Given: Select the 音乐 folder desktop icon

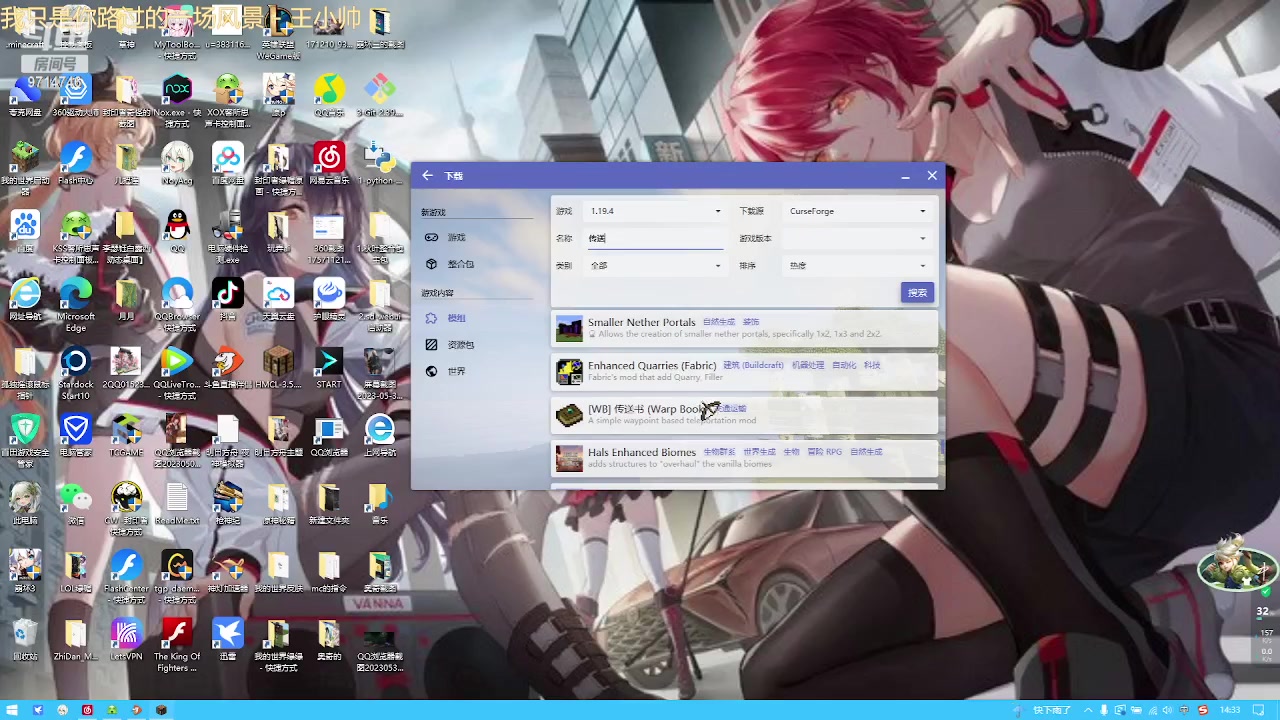Looking at the screenshot, I should coord(379,505).
